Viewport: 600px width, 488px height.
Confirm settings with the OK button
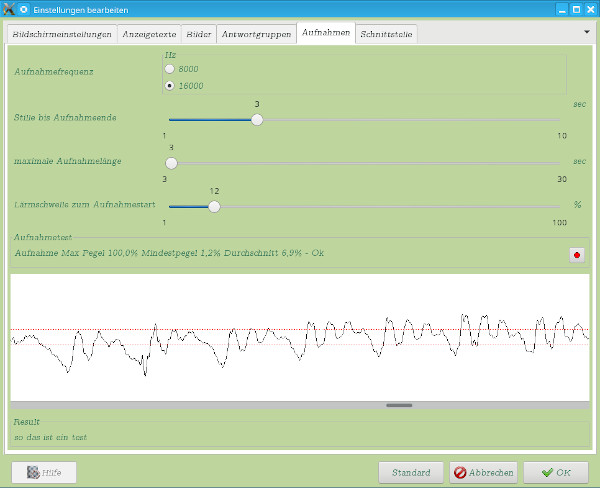[556, 473]
